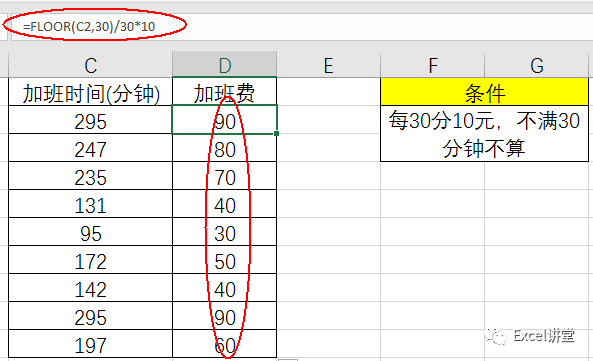Viewport: 593px width, 361px height.
Task: Click the overtime pay cell showing 30
Action: [x=225, y=232]
